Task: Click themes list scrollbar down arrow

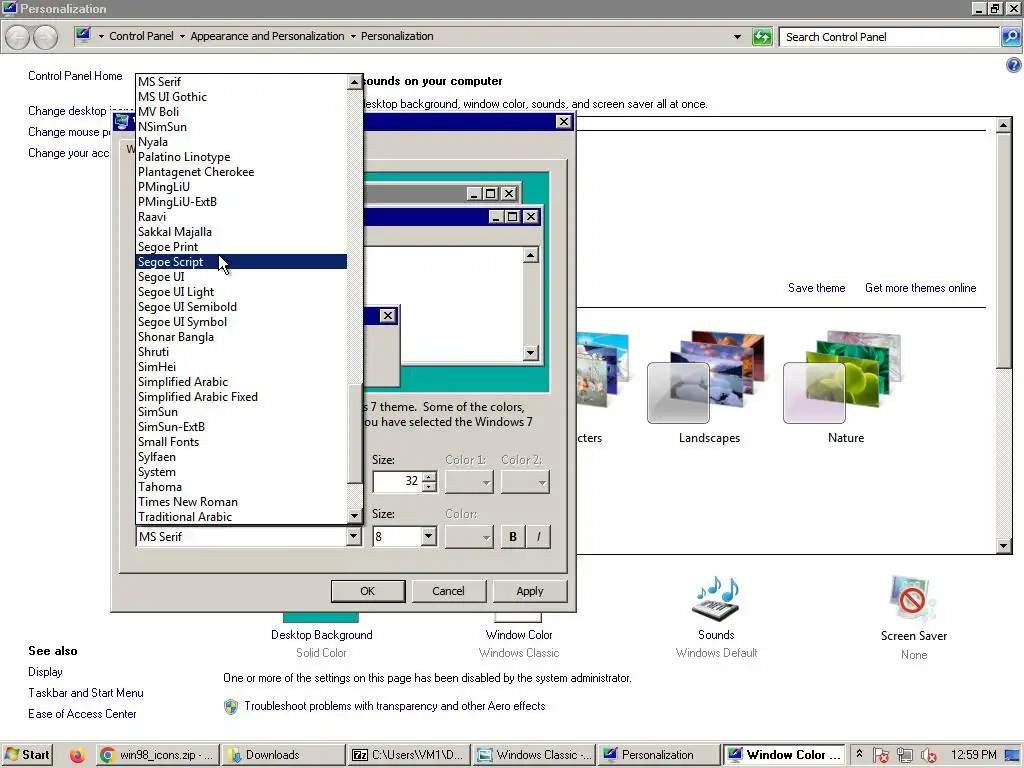Action: coord(1004,546)
